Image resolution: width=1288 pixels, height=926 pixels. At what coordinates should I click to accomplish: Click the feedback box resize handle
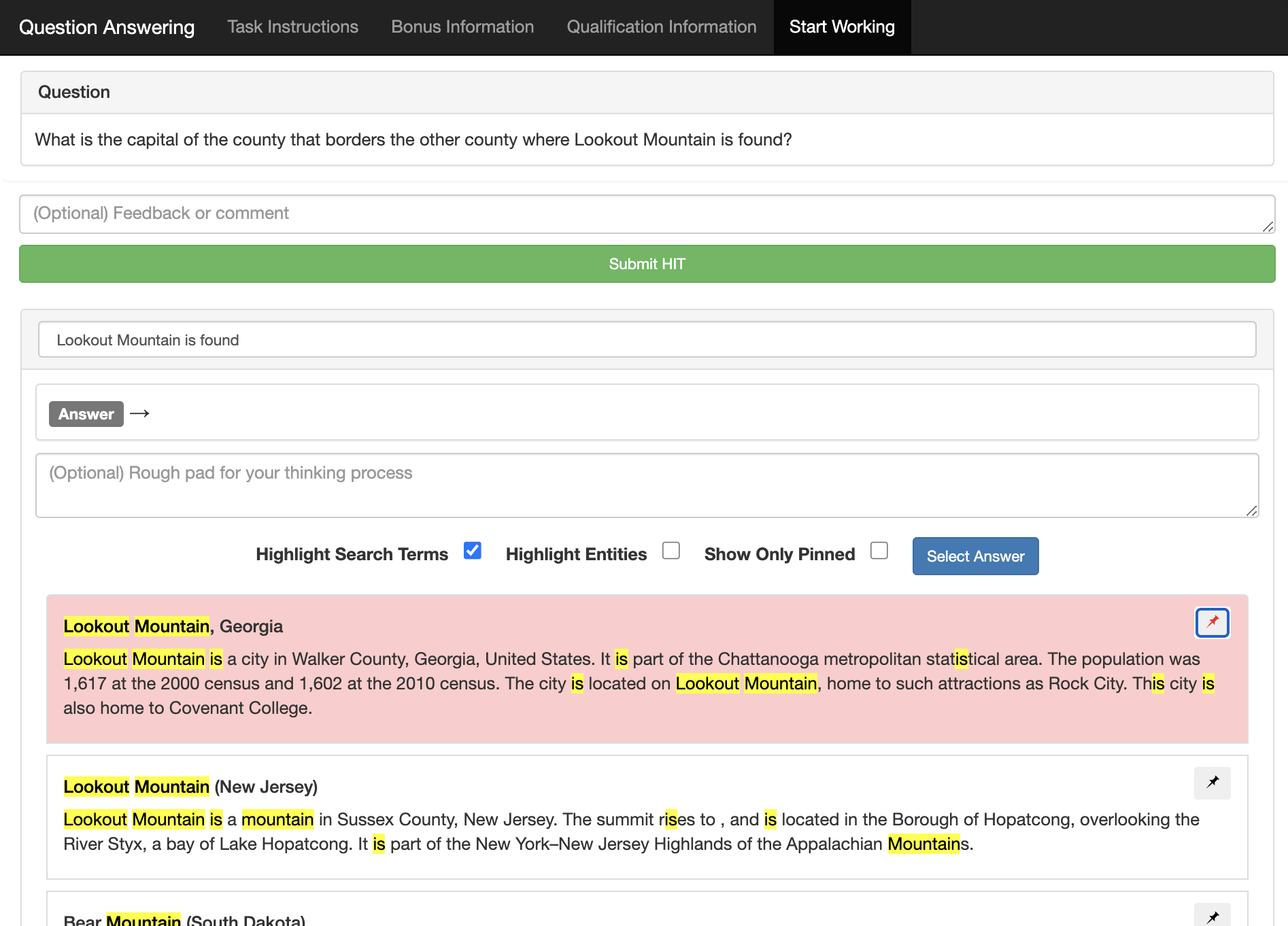pyautogui.click(x=1268, y=227)
